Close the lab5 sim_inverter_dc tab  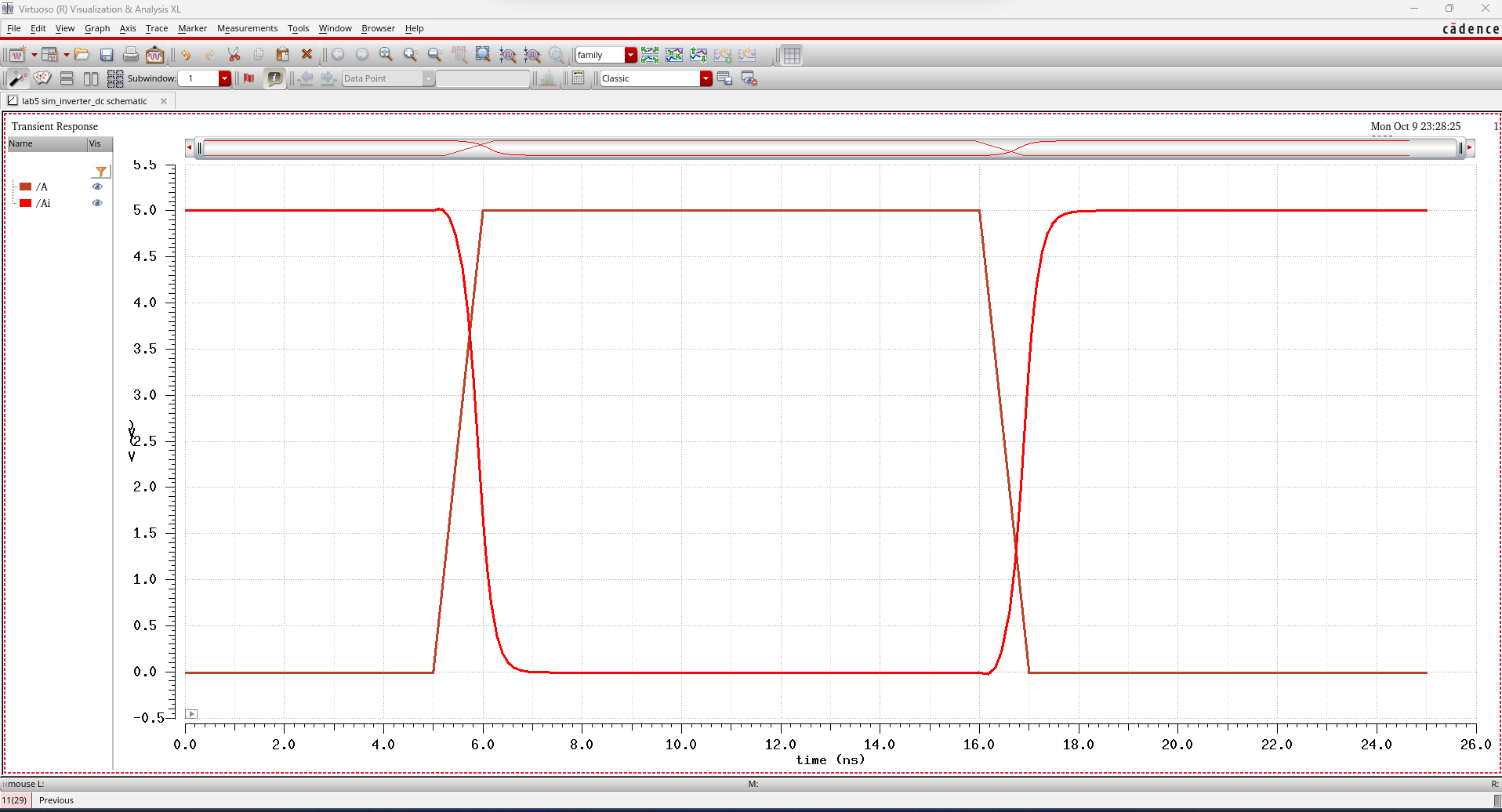click(x=164, y=101)
